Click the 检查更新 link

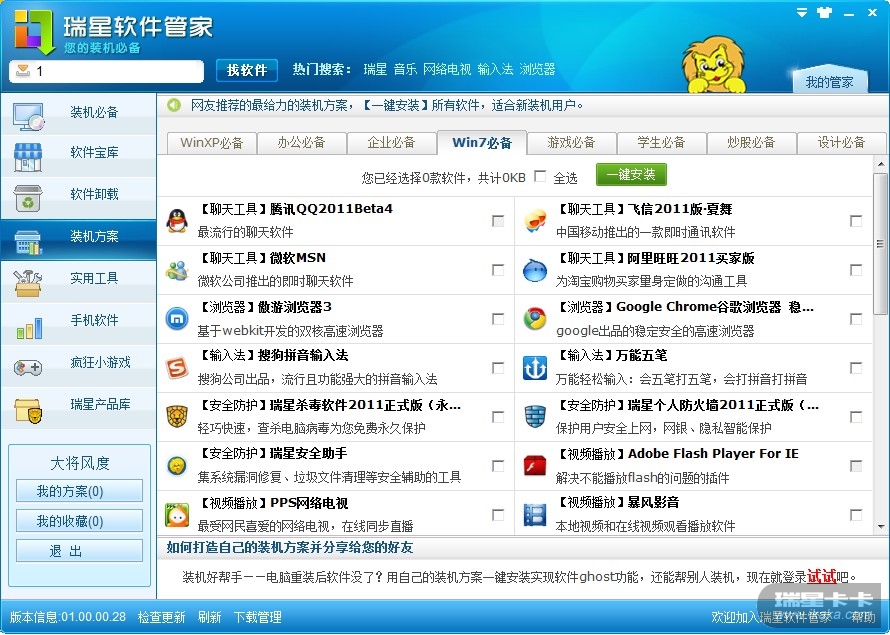coord(162,617)
